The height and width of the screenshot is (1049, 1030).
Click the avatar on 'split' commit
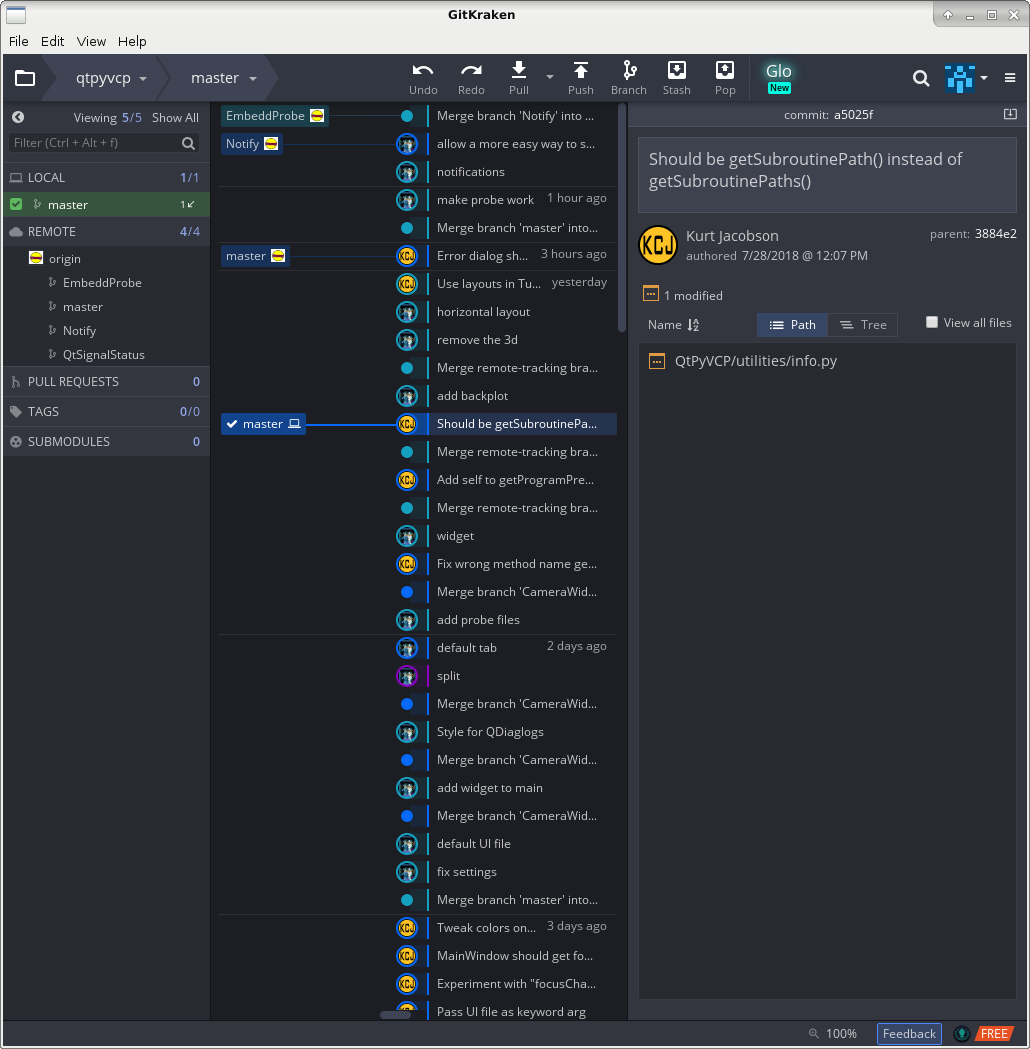click(x=407, y=676)
